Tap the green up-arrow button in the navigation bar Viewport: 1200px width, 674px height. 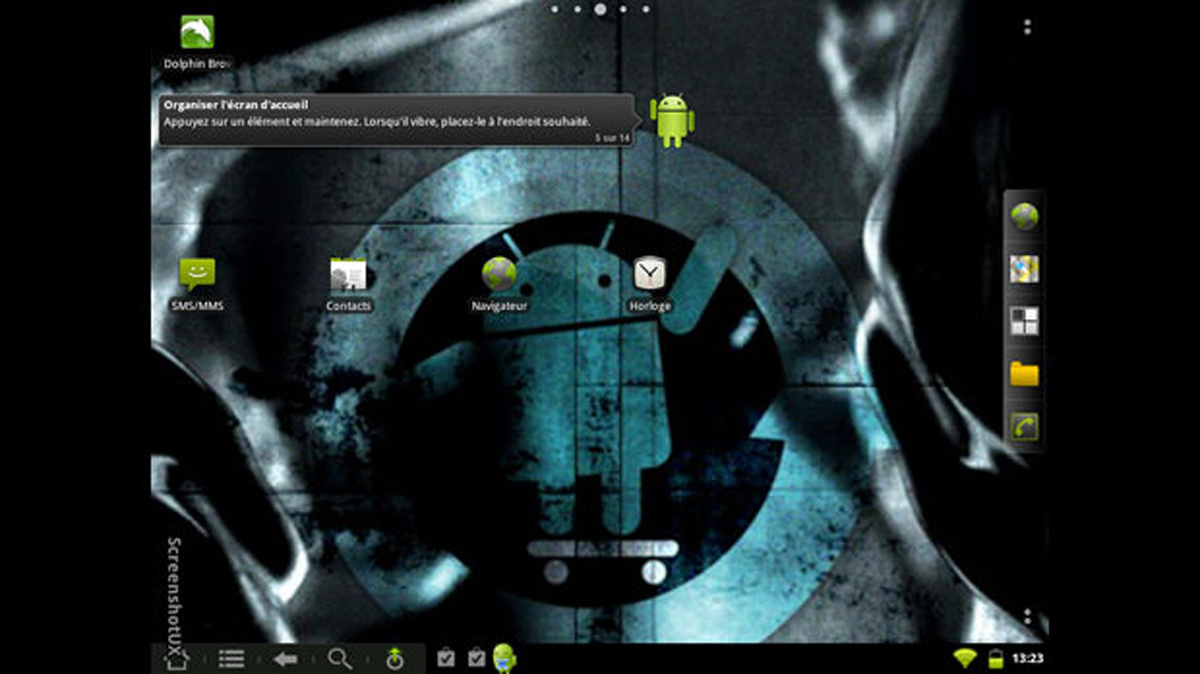pyautogui.click(x=394, y=659)
